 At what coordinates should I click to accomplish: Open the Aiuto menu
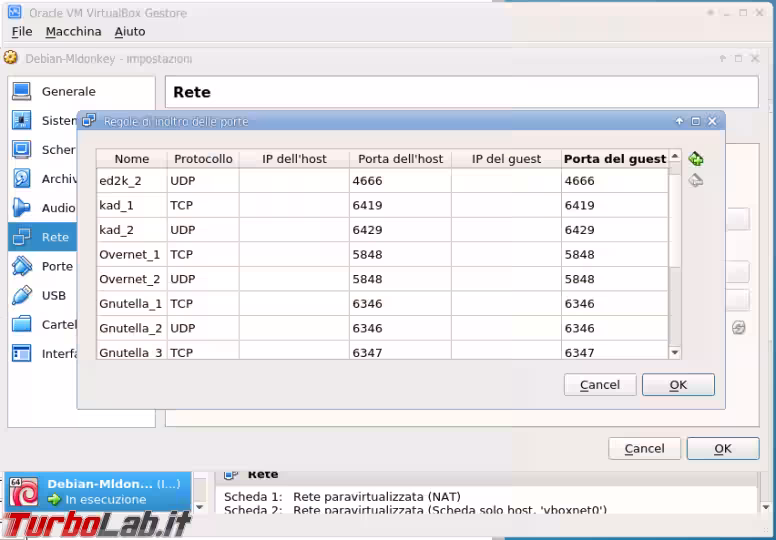[129, 32]
